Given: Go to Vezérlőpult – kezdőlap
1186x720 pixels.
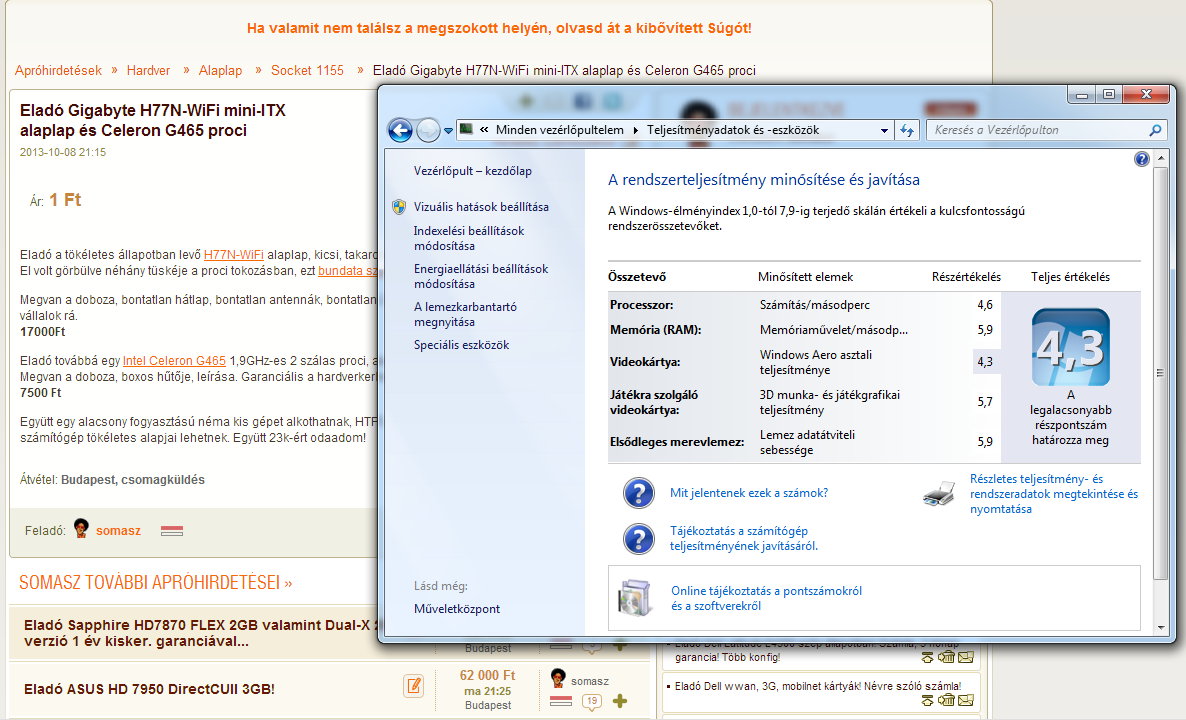Looking at the screenshot, I should (x=473, y=171).
